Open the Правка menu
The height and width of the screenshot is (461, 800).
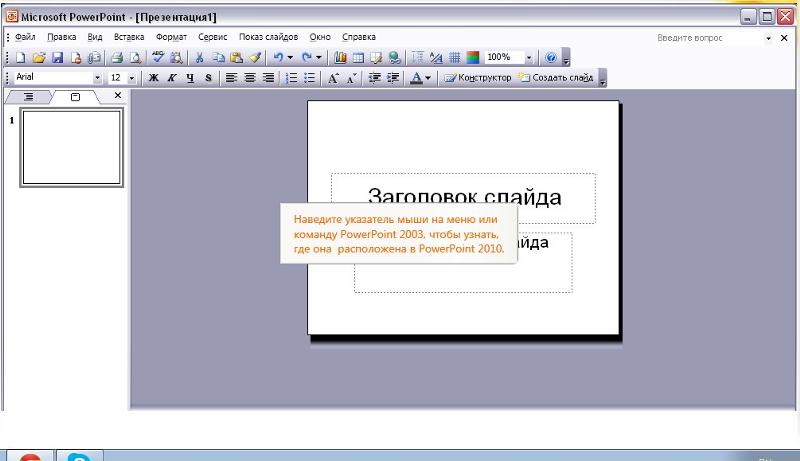pos(62,37)
